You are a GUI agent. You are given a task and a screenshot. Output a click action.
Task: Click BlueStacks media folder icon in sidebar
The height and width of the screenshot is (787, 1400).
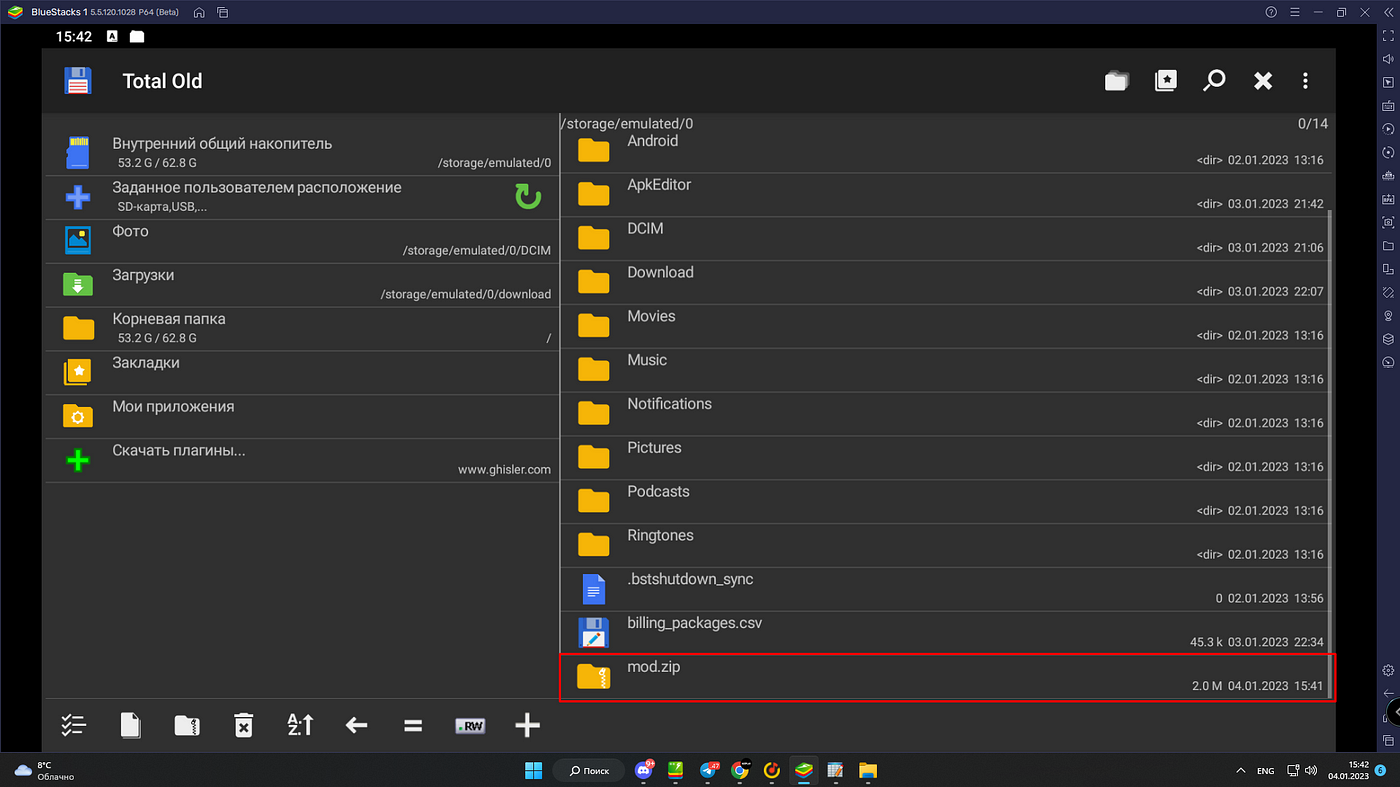pos(1388,246)
